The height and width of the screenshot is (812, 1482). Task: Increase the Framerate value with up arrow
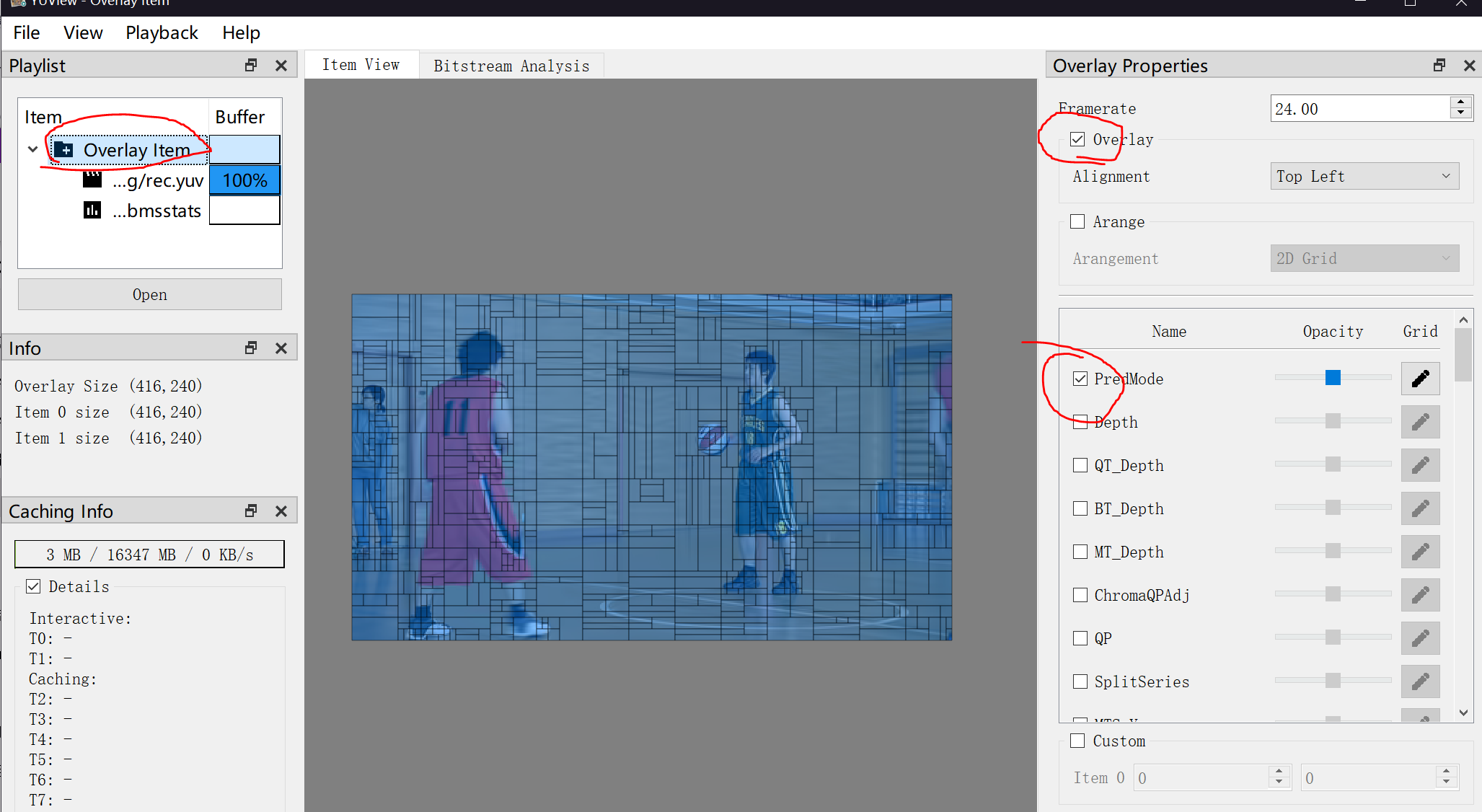point(1460,102)
